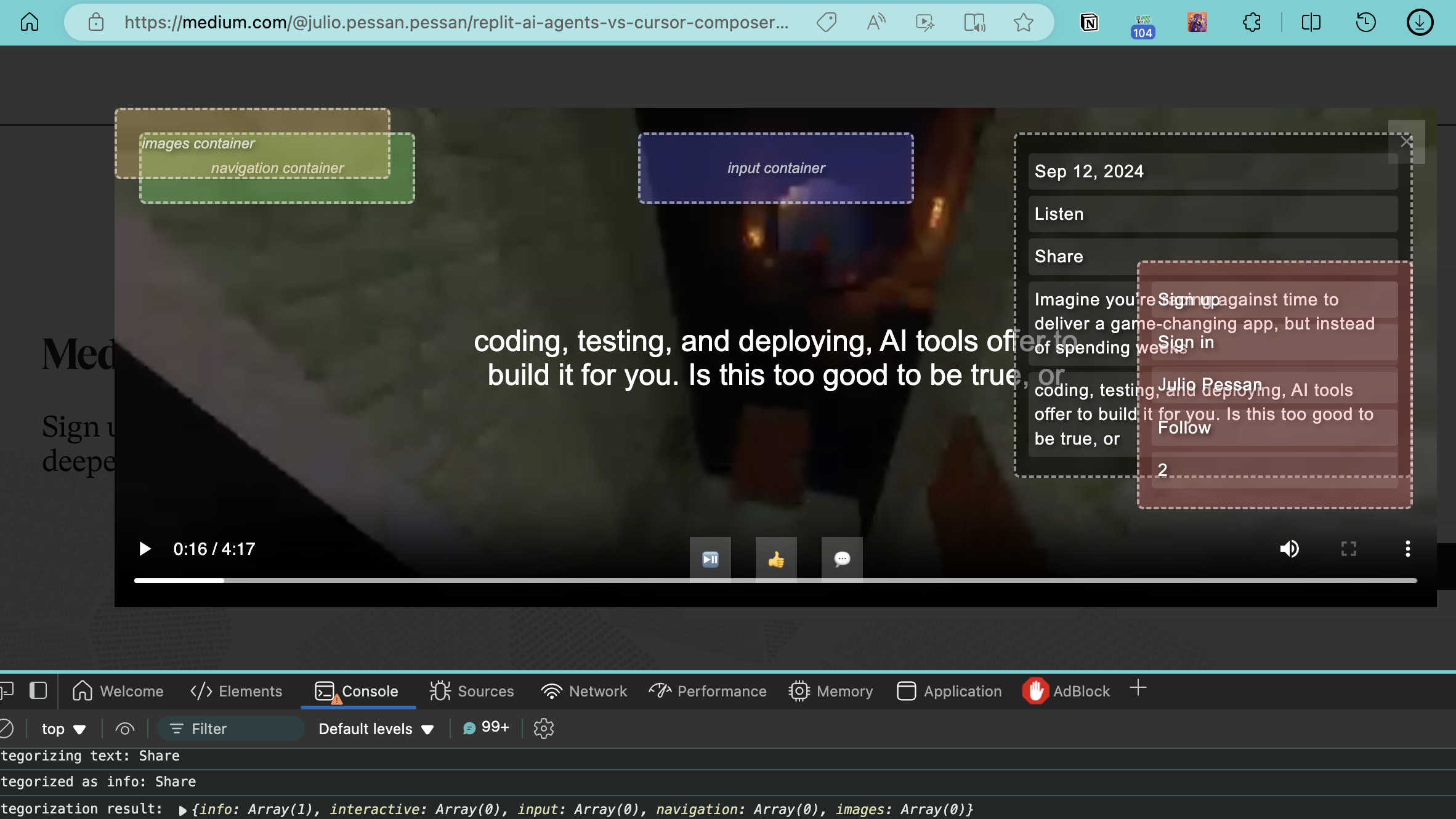Click the Follow button in overlay
This screenshot has width=1456, height=819.
tap(1184, 427)
